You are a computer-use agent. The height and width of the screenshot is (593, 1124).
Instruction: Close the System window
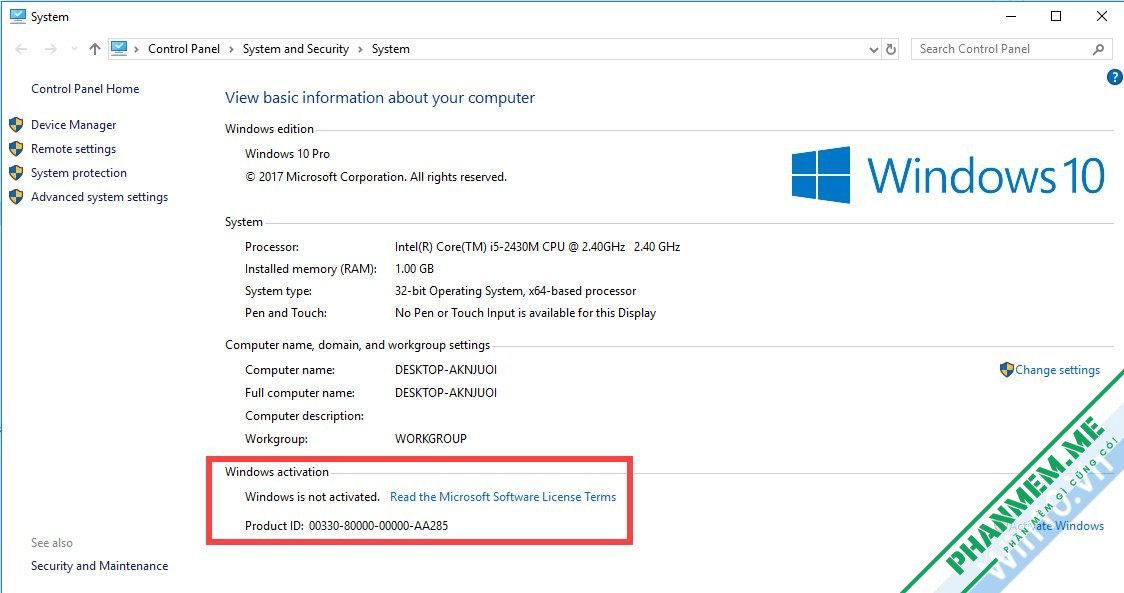(x=1102, y=16)
